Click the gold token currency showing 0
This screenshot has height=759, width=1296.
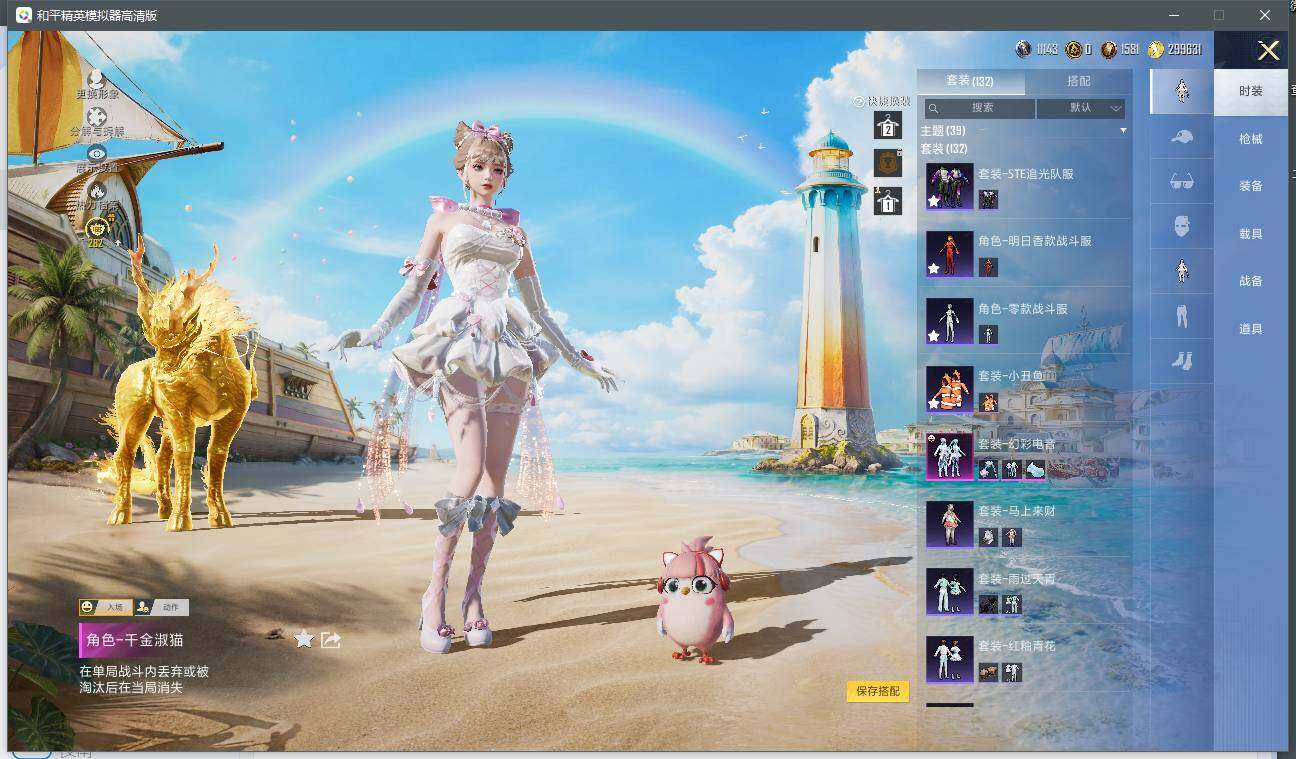pyautogui.click(x=1078, y=49)
